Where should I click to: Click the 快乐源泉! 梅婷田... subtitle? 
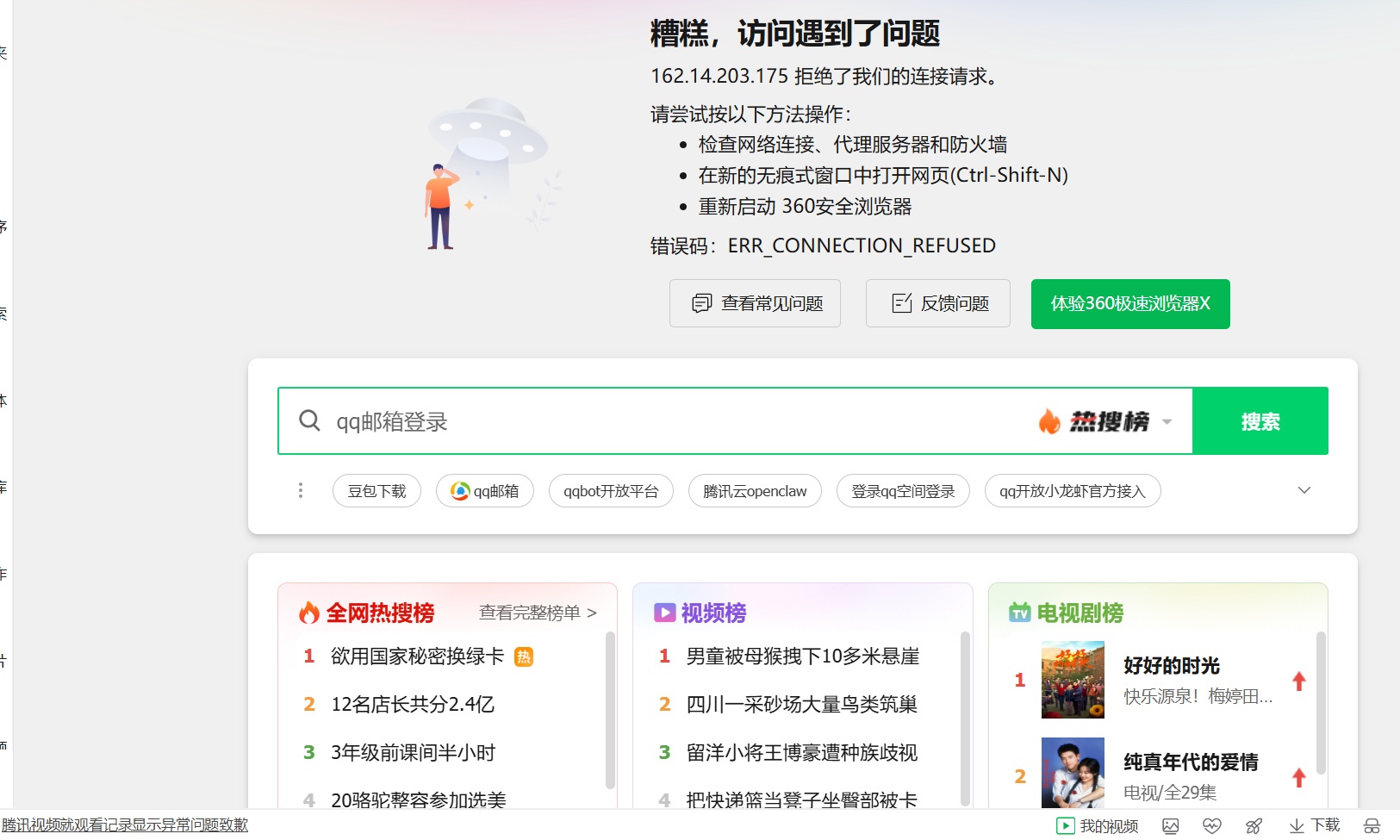click(1198, 696)
